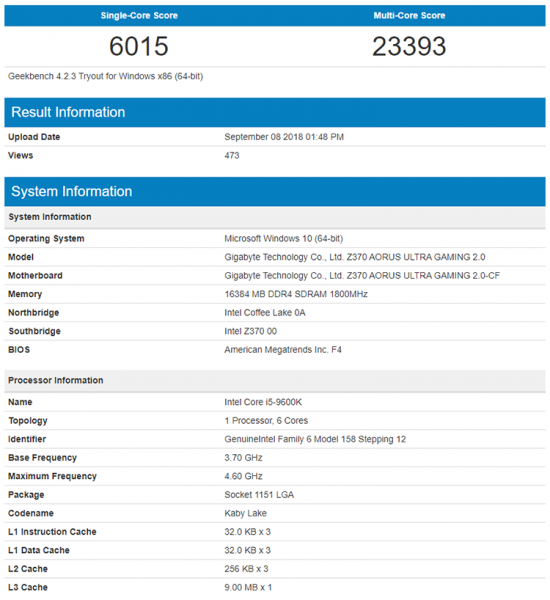Click the 3.70 GHz value
Viewport: 550px width, 600px height.
(243, 458)
